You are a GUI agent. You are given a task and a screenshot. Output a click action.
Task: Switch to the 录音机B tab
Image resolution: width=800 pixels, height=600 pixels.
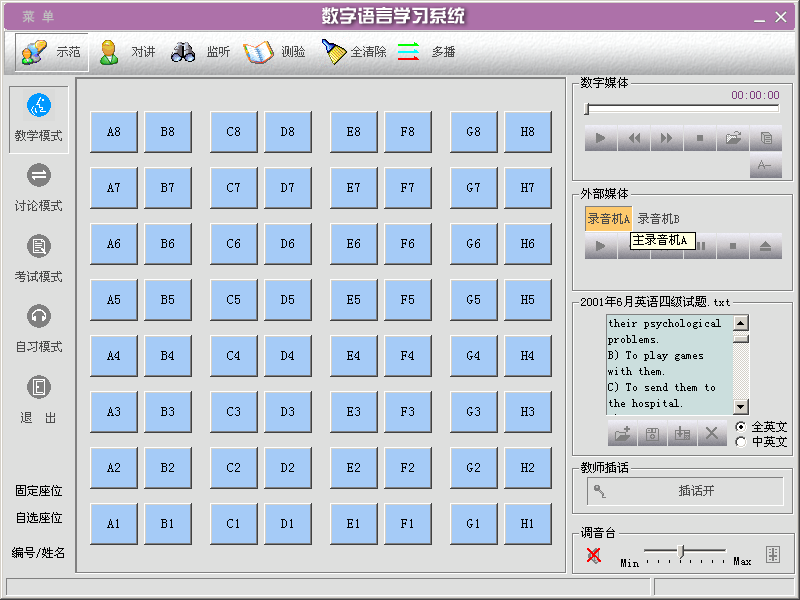pyautogui.click(x=658, y=218)
